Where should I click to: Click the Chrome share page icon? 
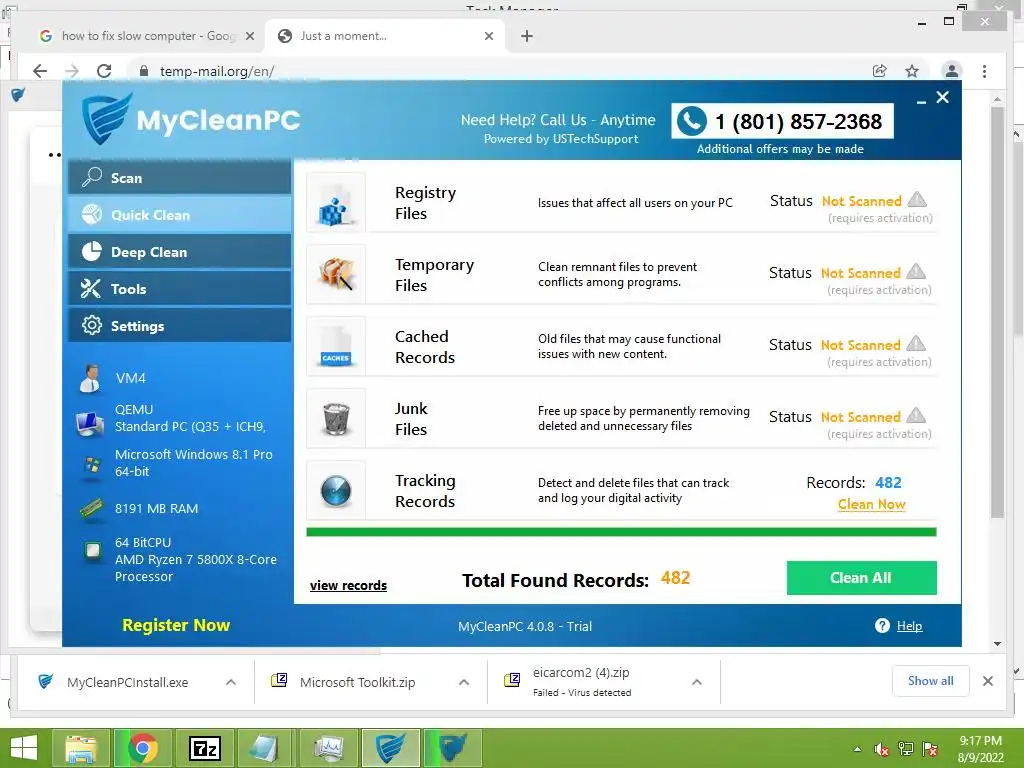tap(880, 71)
